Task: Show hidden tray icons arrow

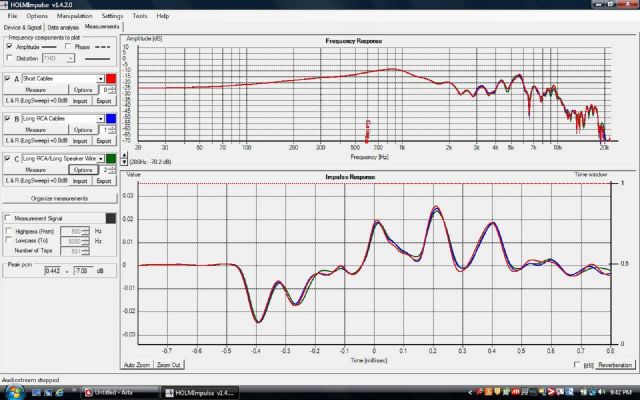Action: tap(470, 392)
